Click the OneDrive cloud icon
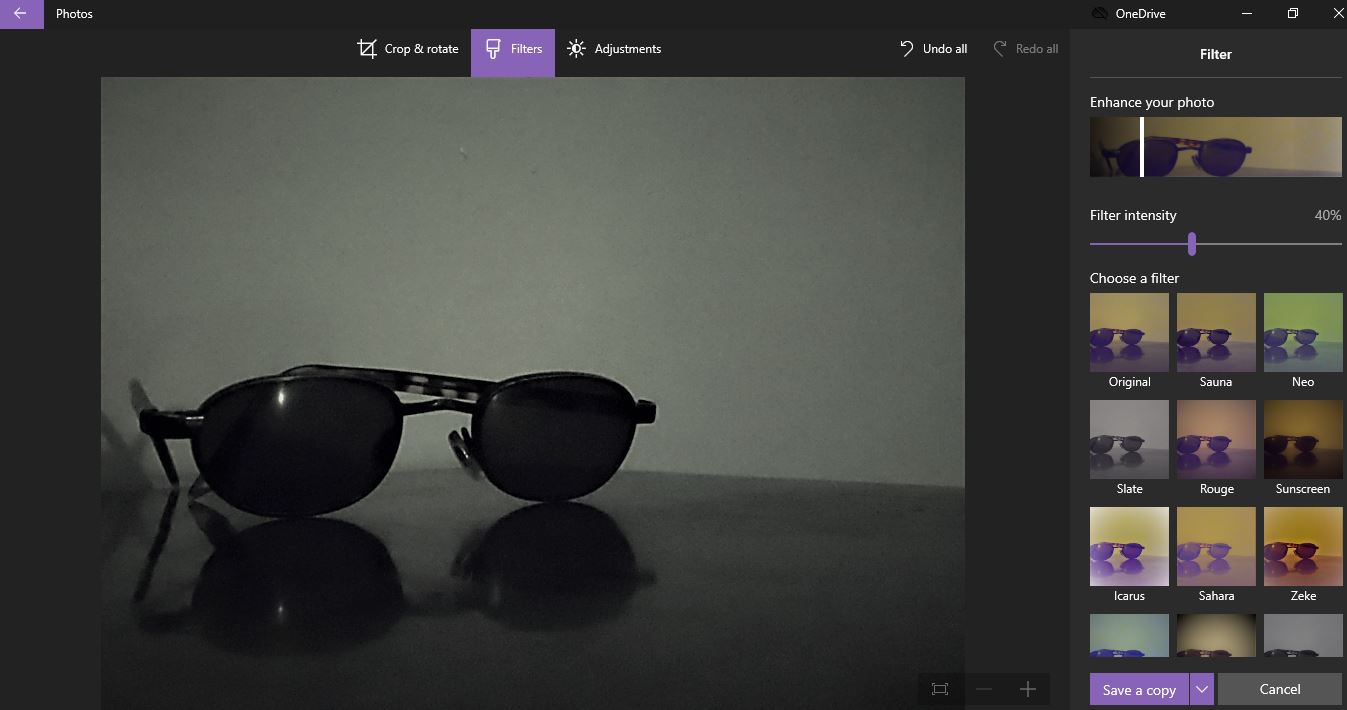The height and width of the screenshot is (710, 1347). click(1099, 14)
